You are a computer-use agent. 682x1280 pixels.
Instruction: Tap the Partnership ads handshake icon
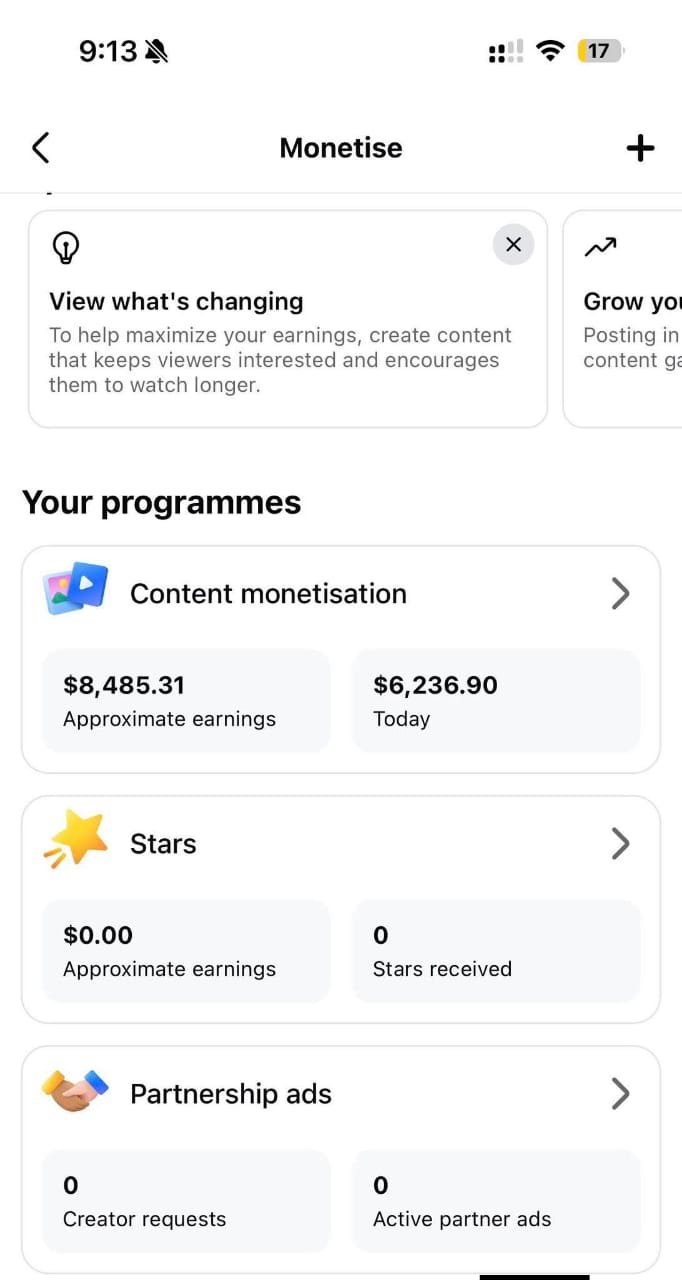pyautogui.click(x=76, y=1091)
